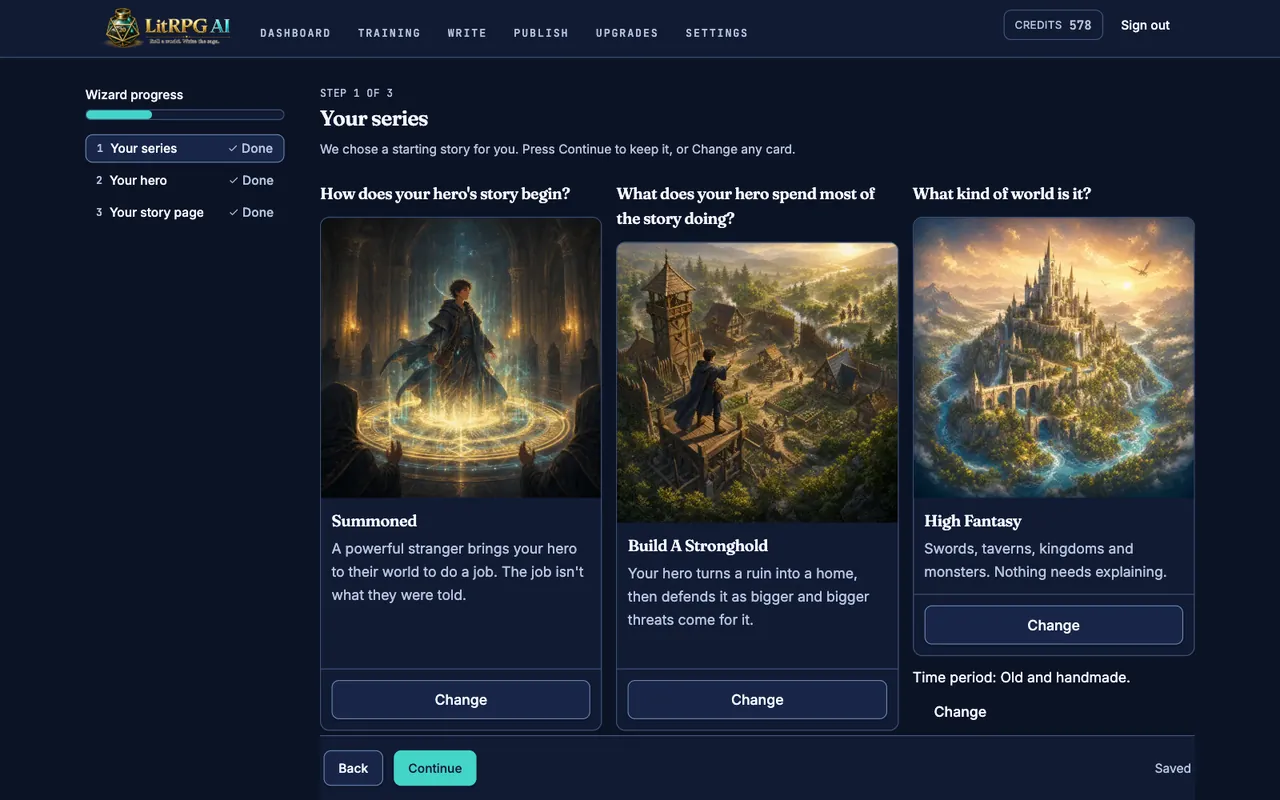The width and height of the screenshot is (1280, 800).
Task: Change the Summoned story beginning card
Action: pyautogui.click(x=461, y=700)
